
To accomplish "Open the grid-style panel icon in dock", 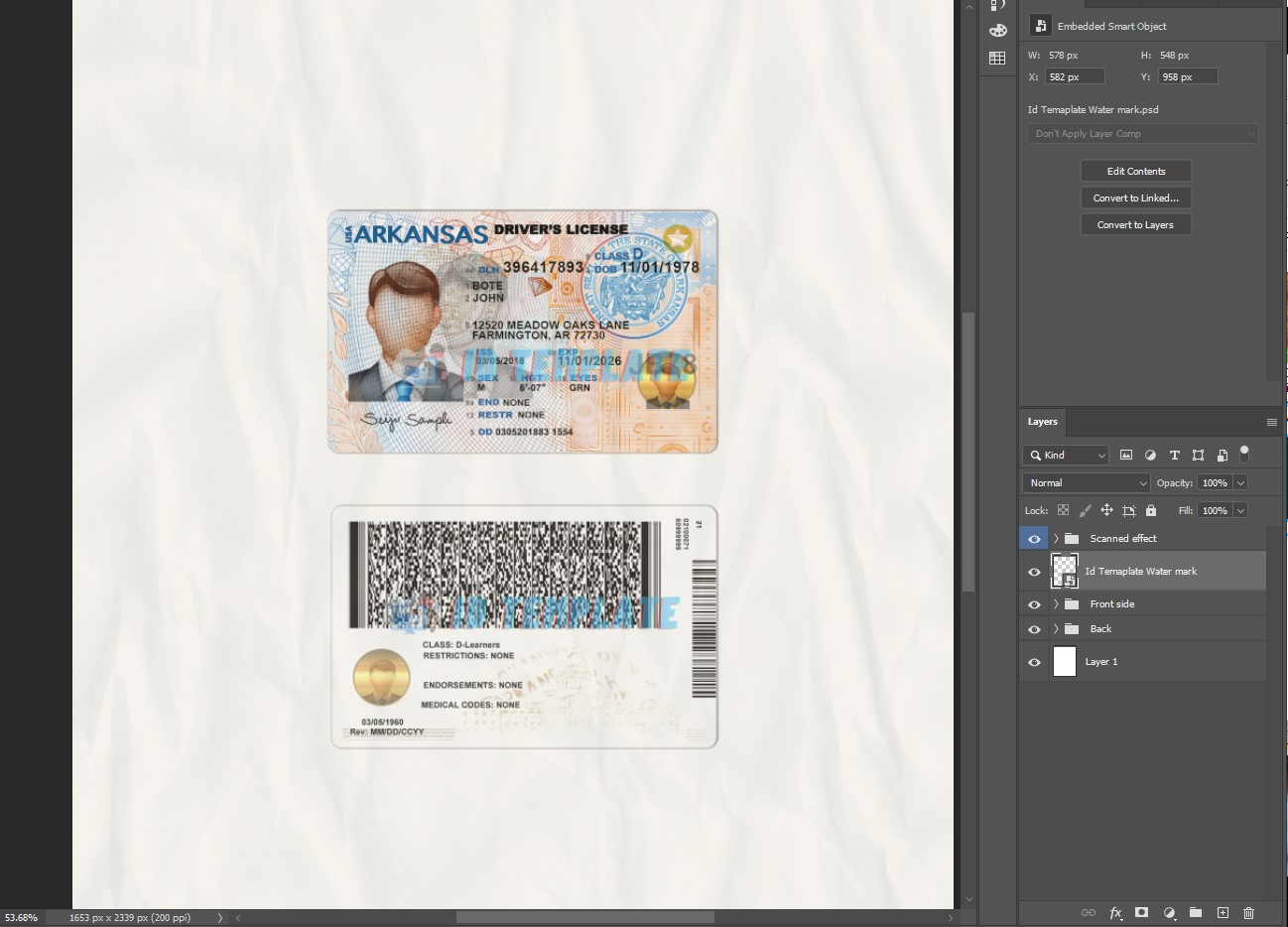I will click(x=997, y=59).
